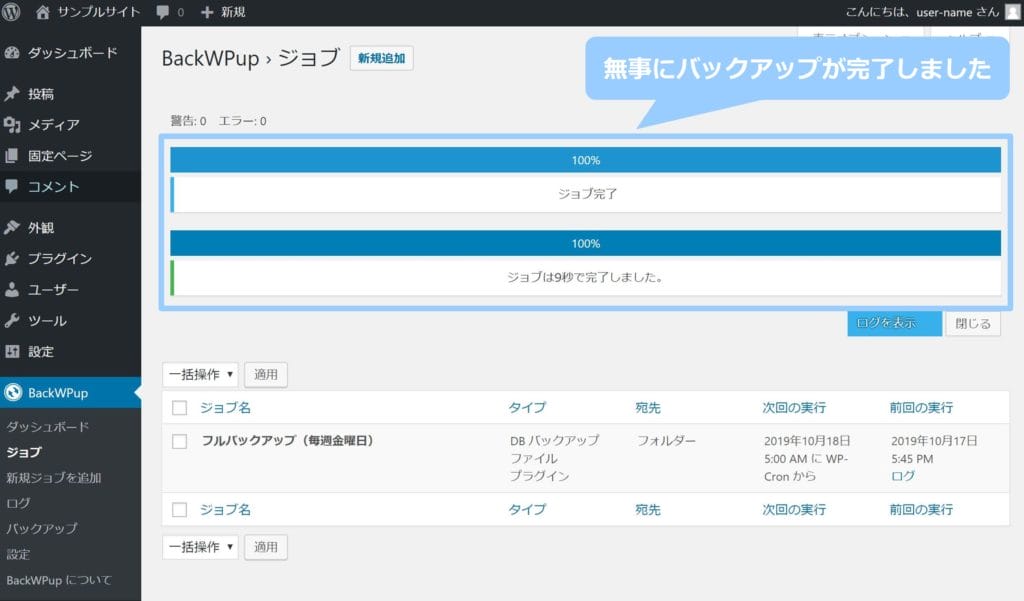Image resolution: width=1024 pixels, height=601 pixels.
Task: Click the コメント bubble icon in sidebar
Action: pos(12,186)
